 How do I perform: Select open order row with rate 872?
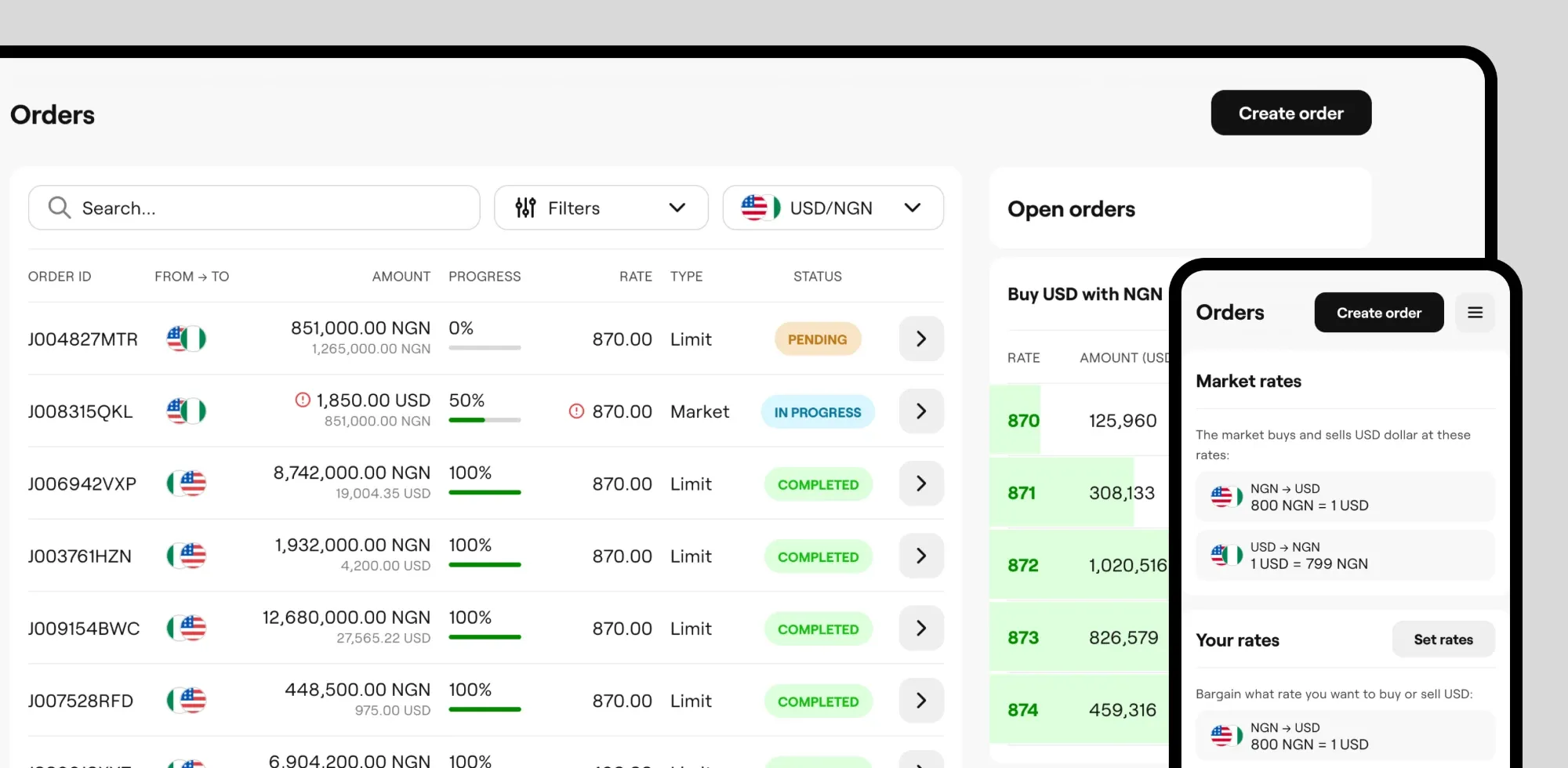[1080, 565]
